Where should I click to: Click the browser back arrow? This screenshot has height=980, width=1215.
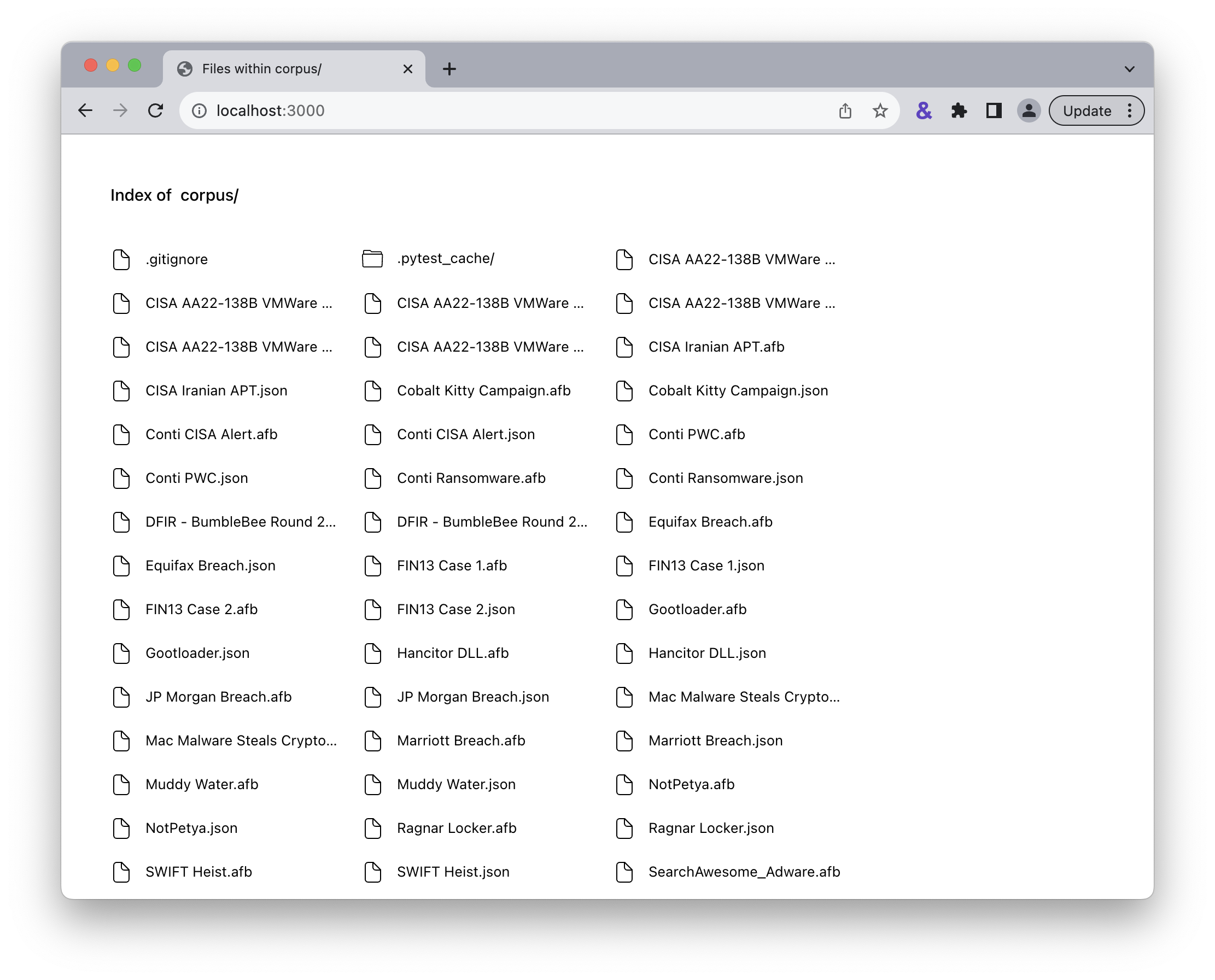[x=85, y=110]
